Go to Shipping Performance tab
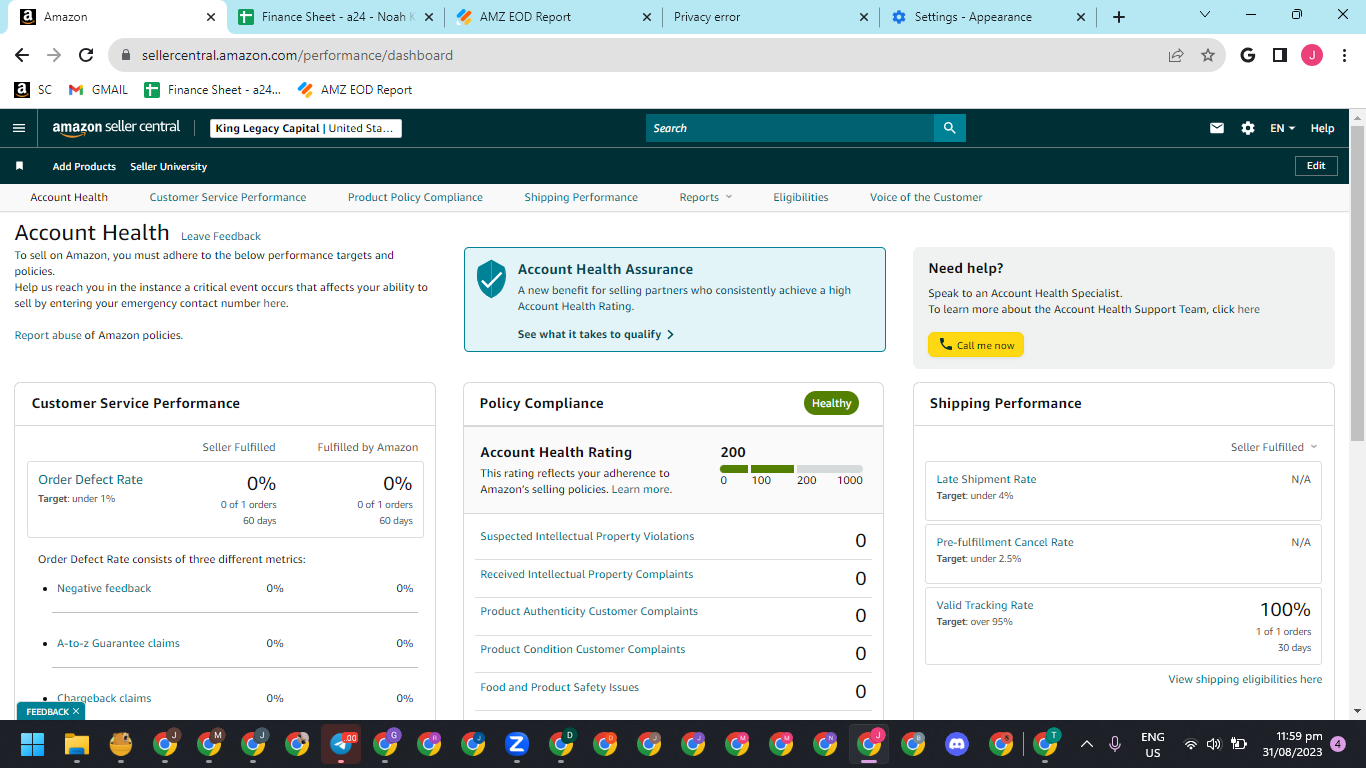This screenshot has width=1366, height=768. pos(581,197)
